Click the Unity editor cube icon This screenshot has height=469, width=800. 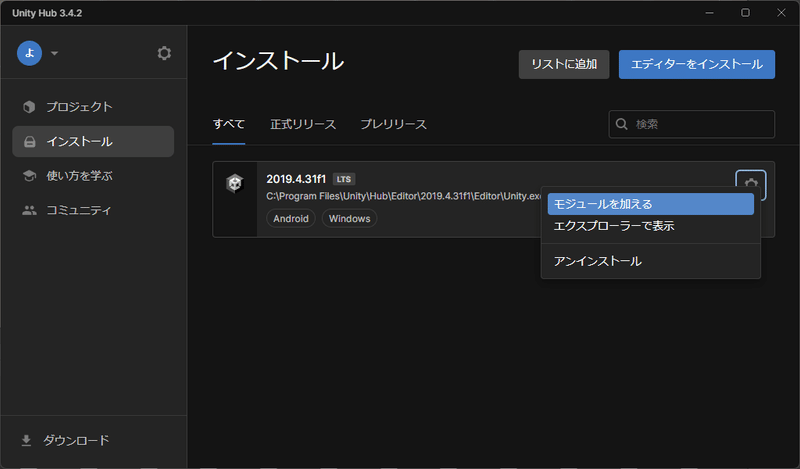[x=235, y=183]
